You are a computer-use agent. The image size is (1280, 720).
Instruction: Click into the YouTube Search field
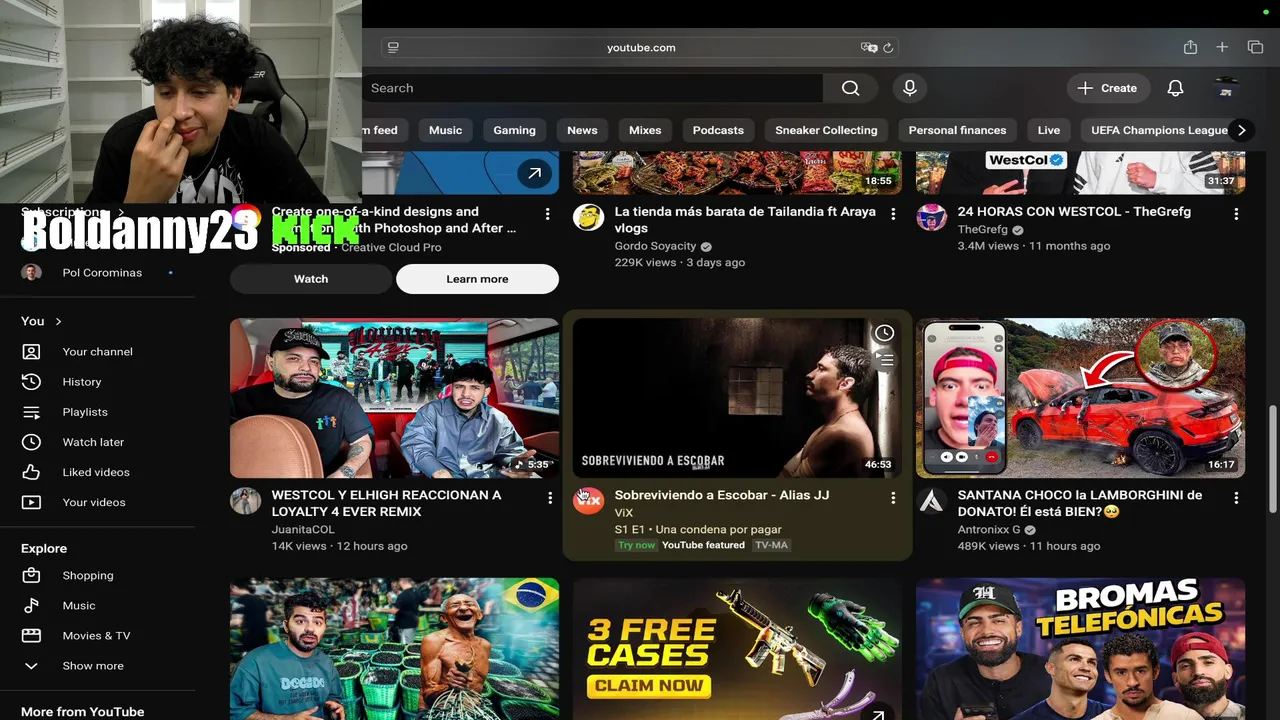592,88
